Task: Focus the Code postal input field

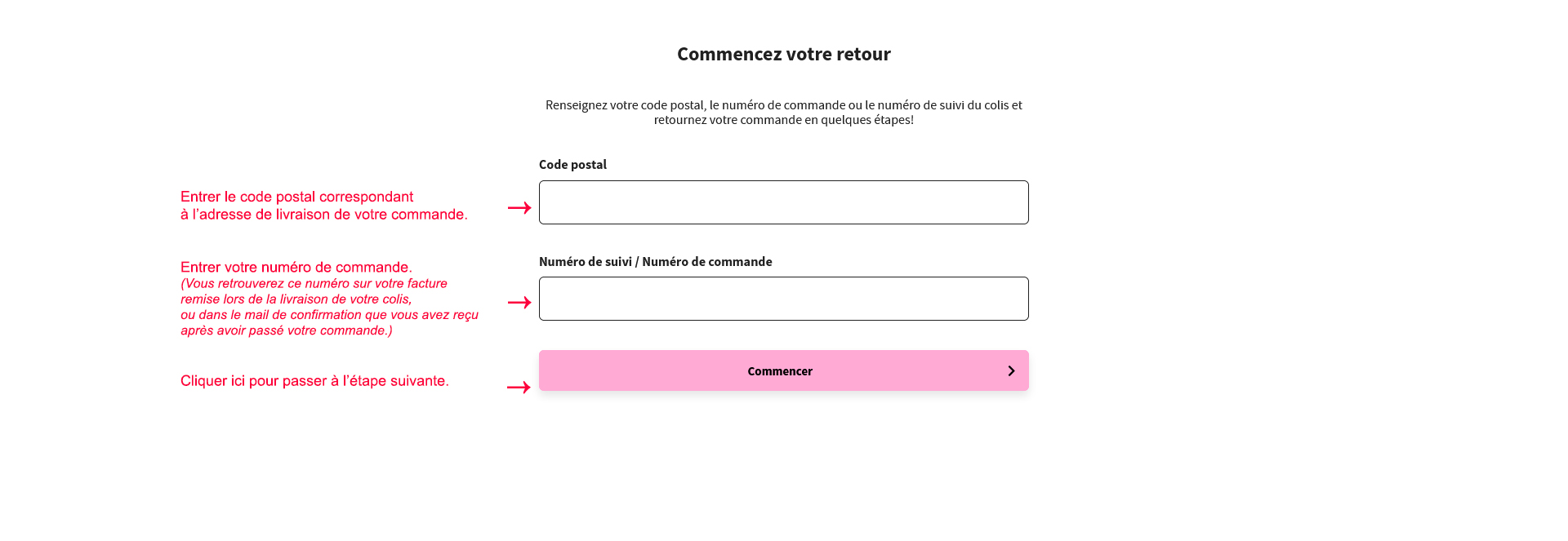Action: 784,202
